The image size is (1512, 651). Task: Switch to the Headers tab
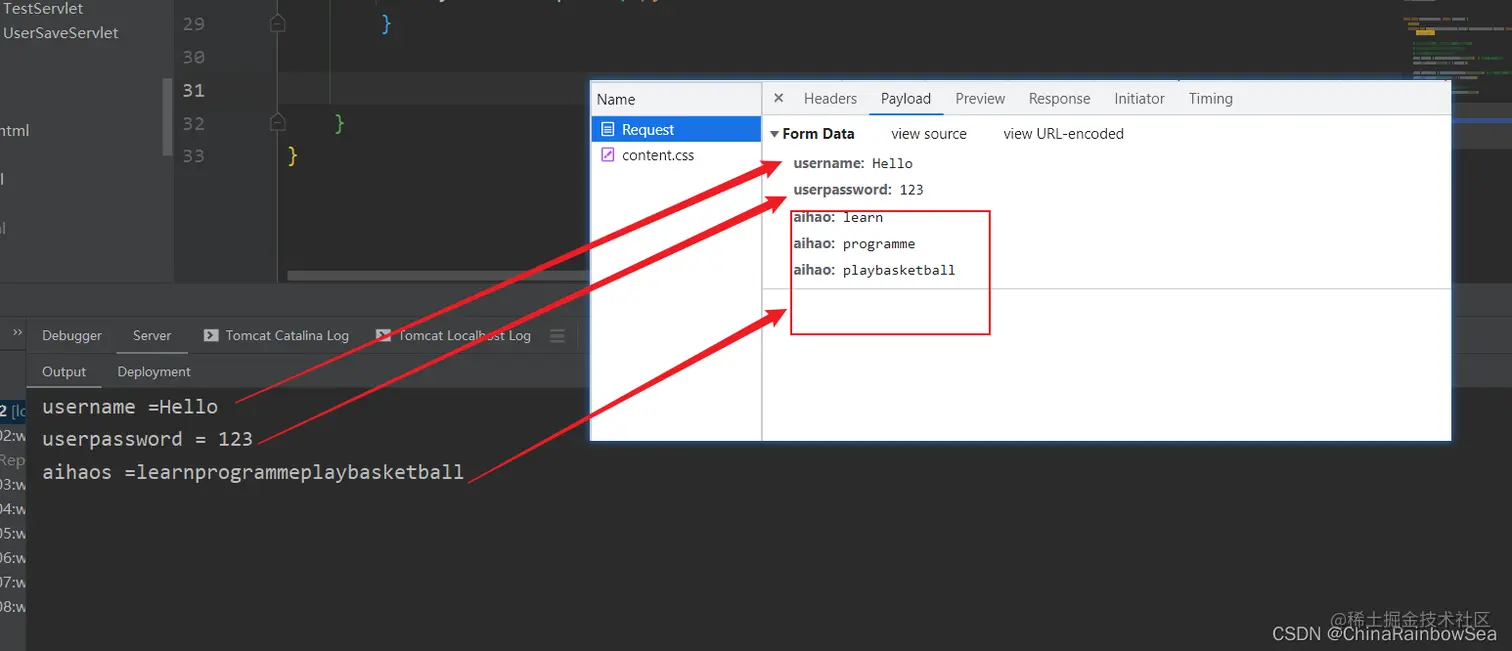[830, 99]
